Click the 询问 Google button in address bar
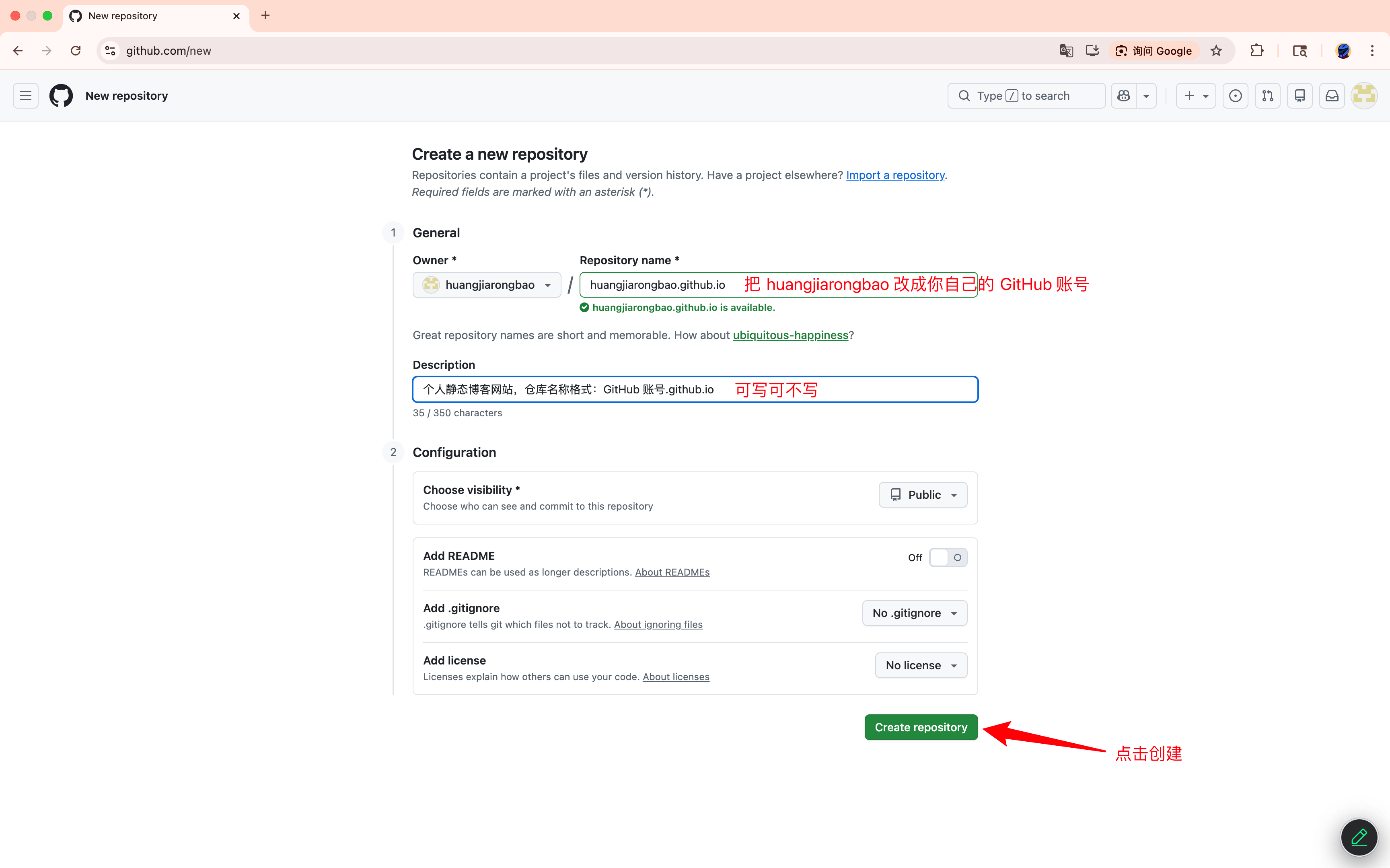Image resolution: width=1390 pixels, height=868 pixels. tap(1154, 51)
